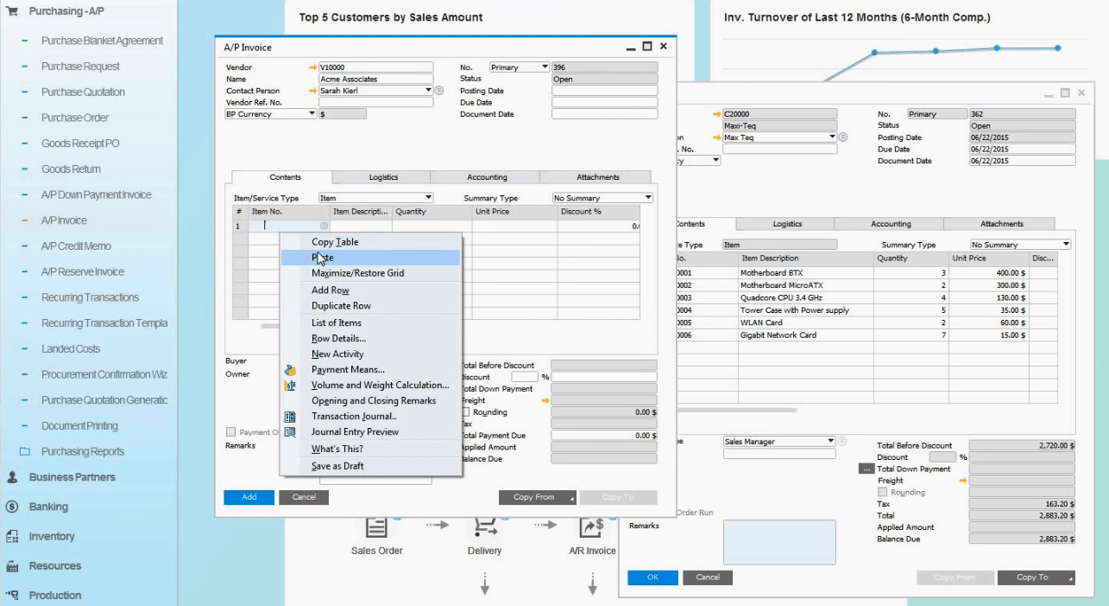Select the Transaction Journal icon in context menu
Viewport: 1109px width, 606px height.
[x=290, y=417]
